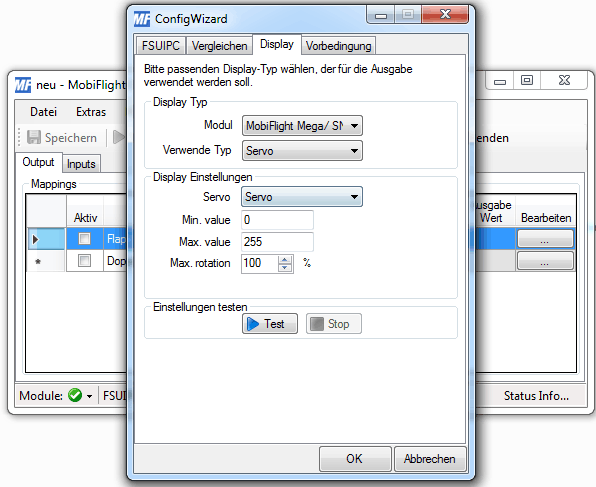Click the MobiFlight window MF logo icon
Viewport: 596px width, 487px height.
(x=23, y=84)
